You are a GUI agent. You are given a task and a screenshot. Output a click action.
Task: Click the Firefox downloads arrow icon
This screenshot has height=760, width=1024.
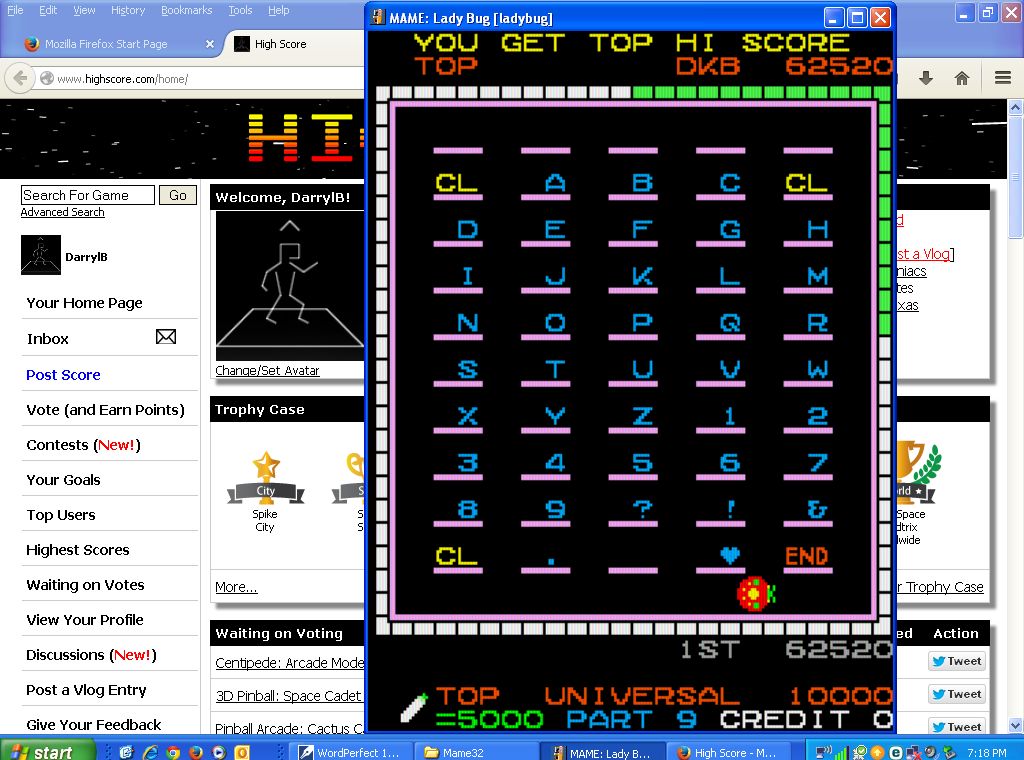(926, 78)
